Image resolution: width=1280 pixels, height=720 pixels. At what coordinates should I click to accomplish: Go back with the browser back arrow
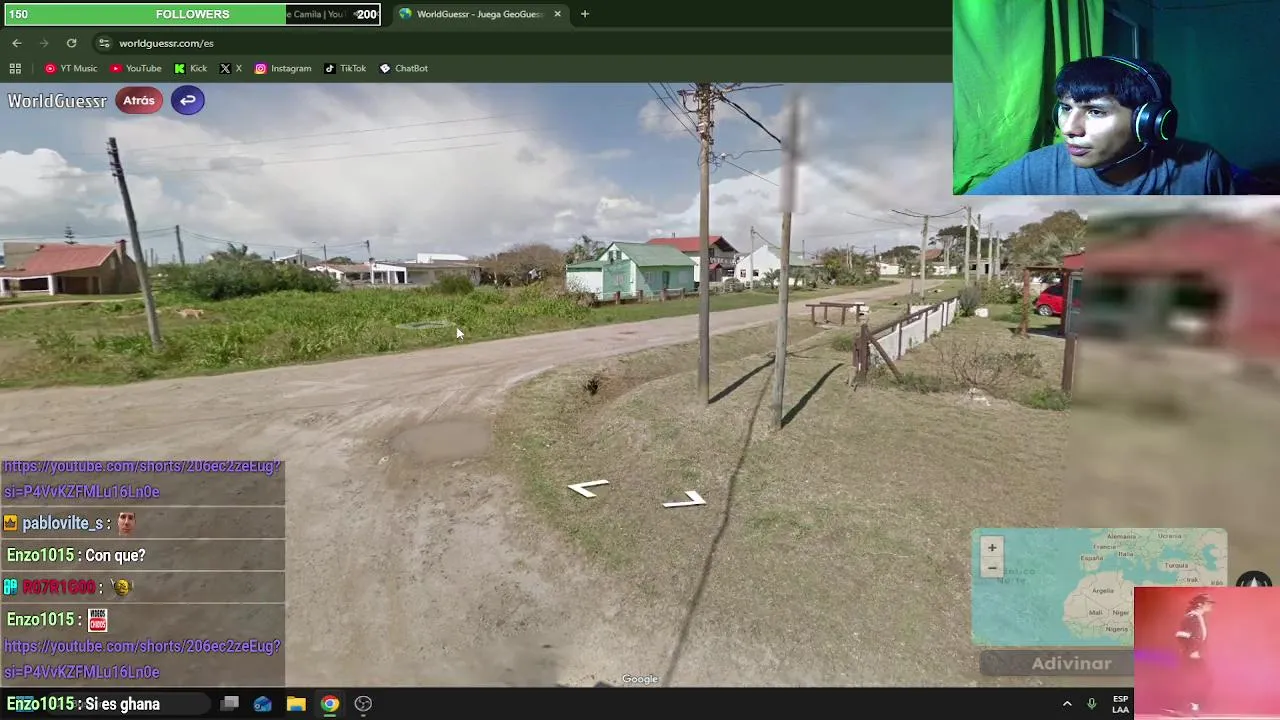click(x=17, y=43)
